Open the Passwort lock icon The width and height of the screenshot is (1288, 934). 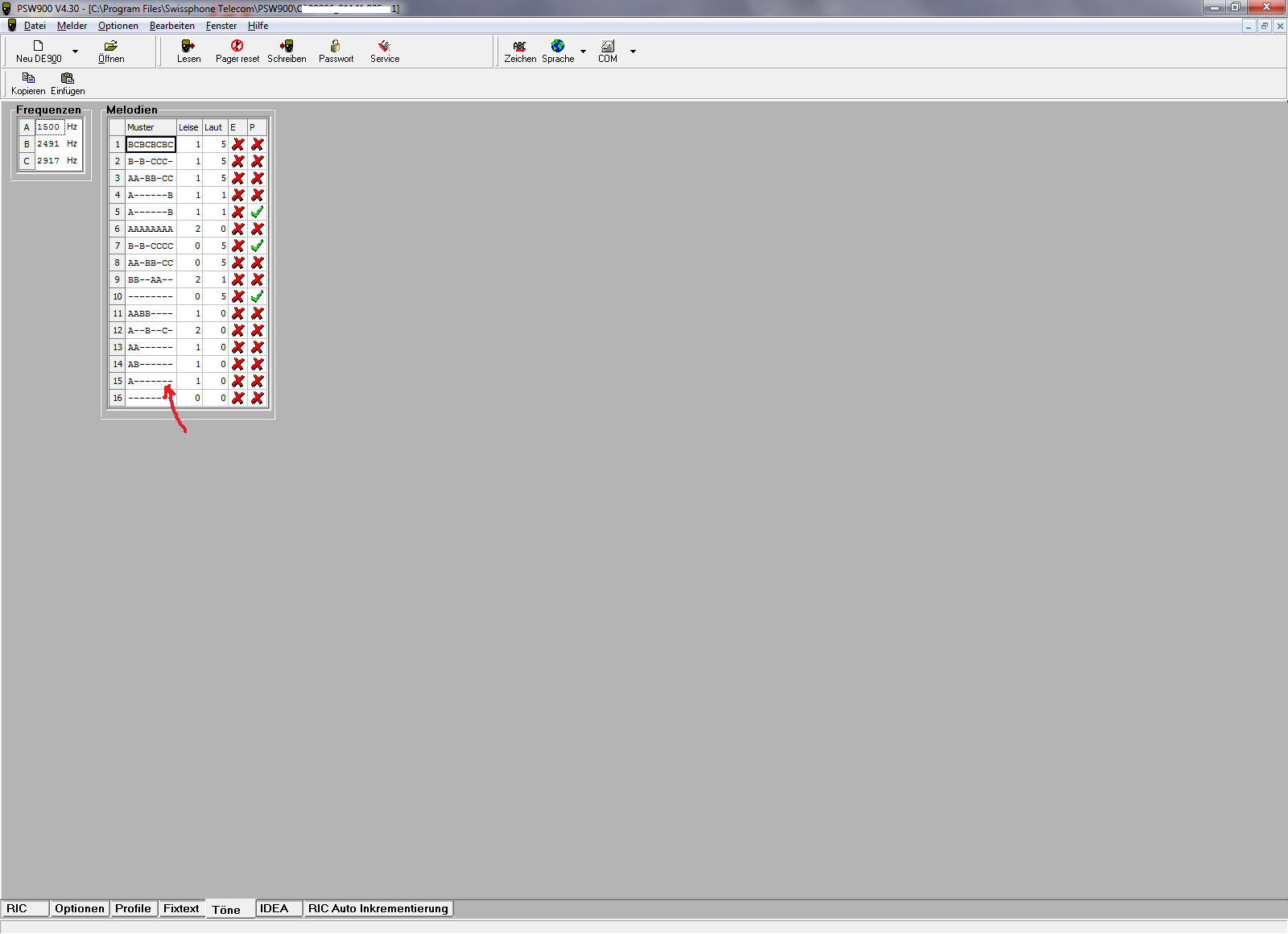[336, 47]
